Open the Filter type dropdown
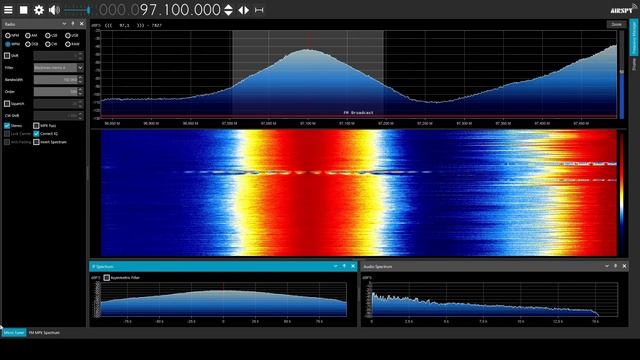 (80, 68)
